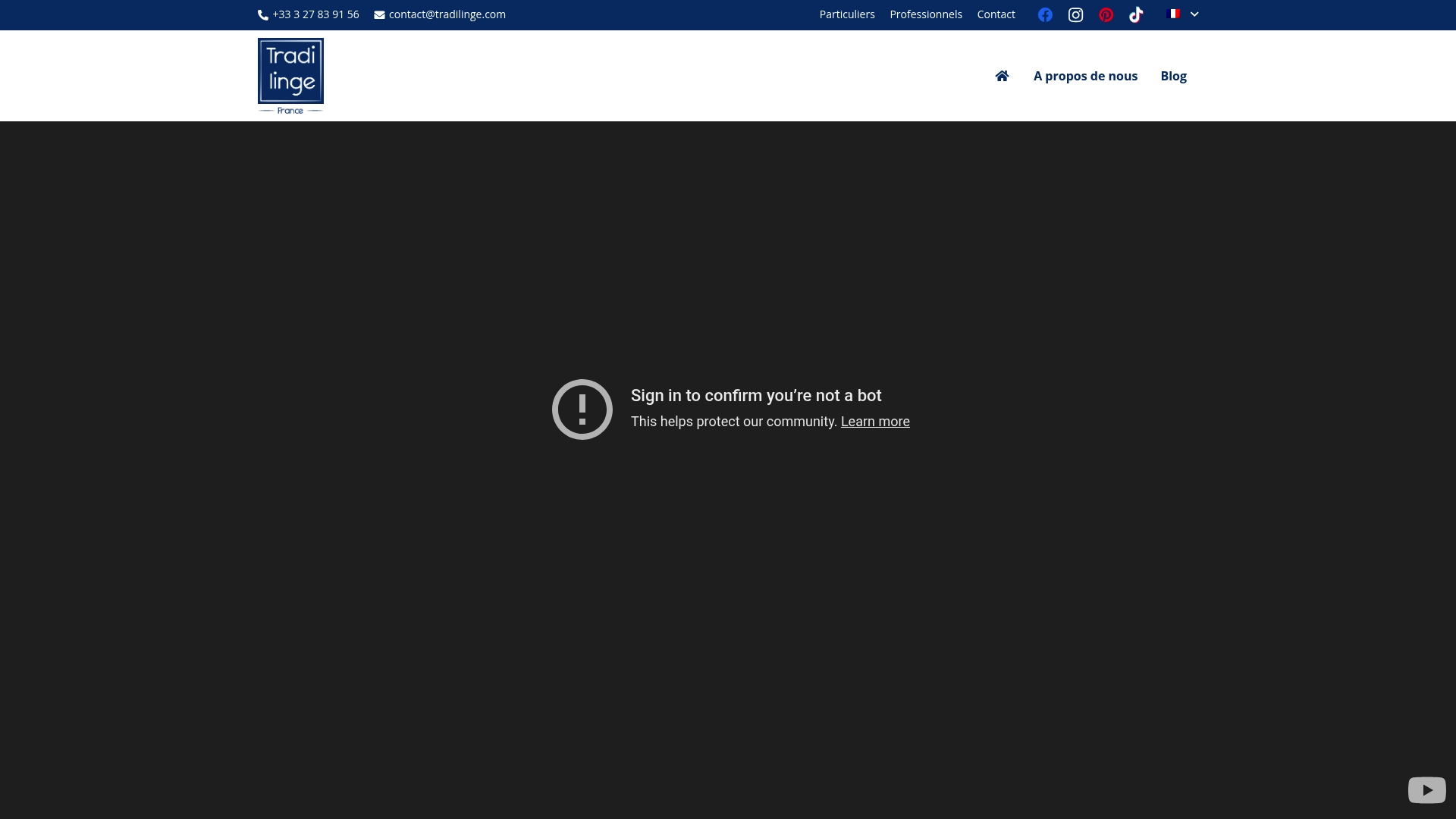The width and height of the screenshot is (1456, 819).
Task: Navigate to A propos de nous
Action: pyautogui.click(x=1085, y=76)
